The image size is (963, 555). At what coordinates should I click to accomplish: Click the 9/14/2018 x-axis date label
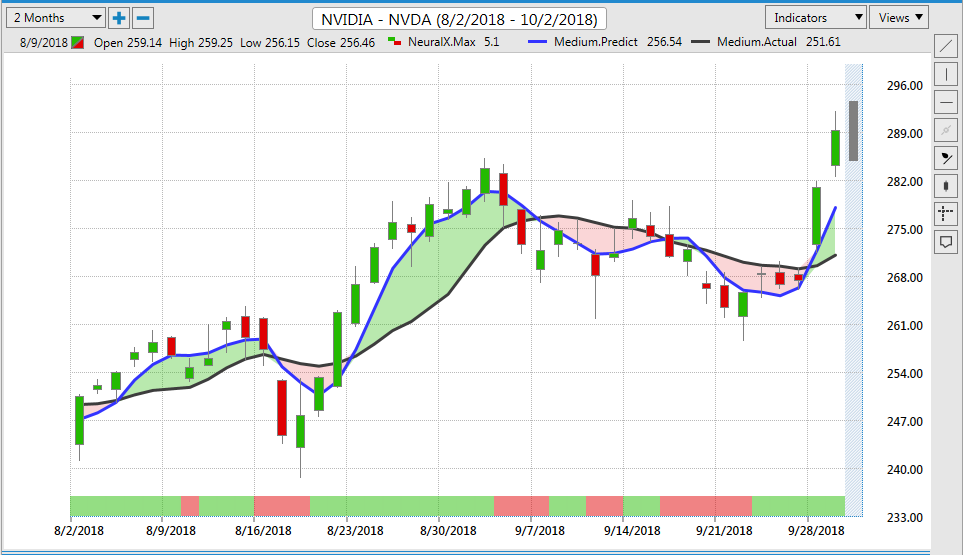[x=632, y=530]
